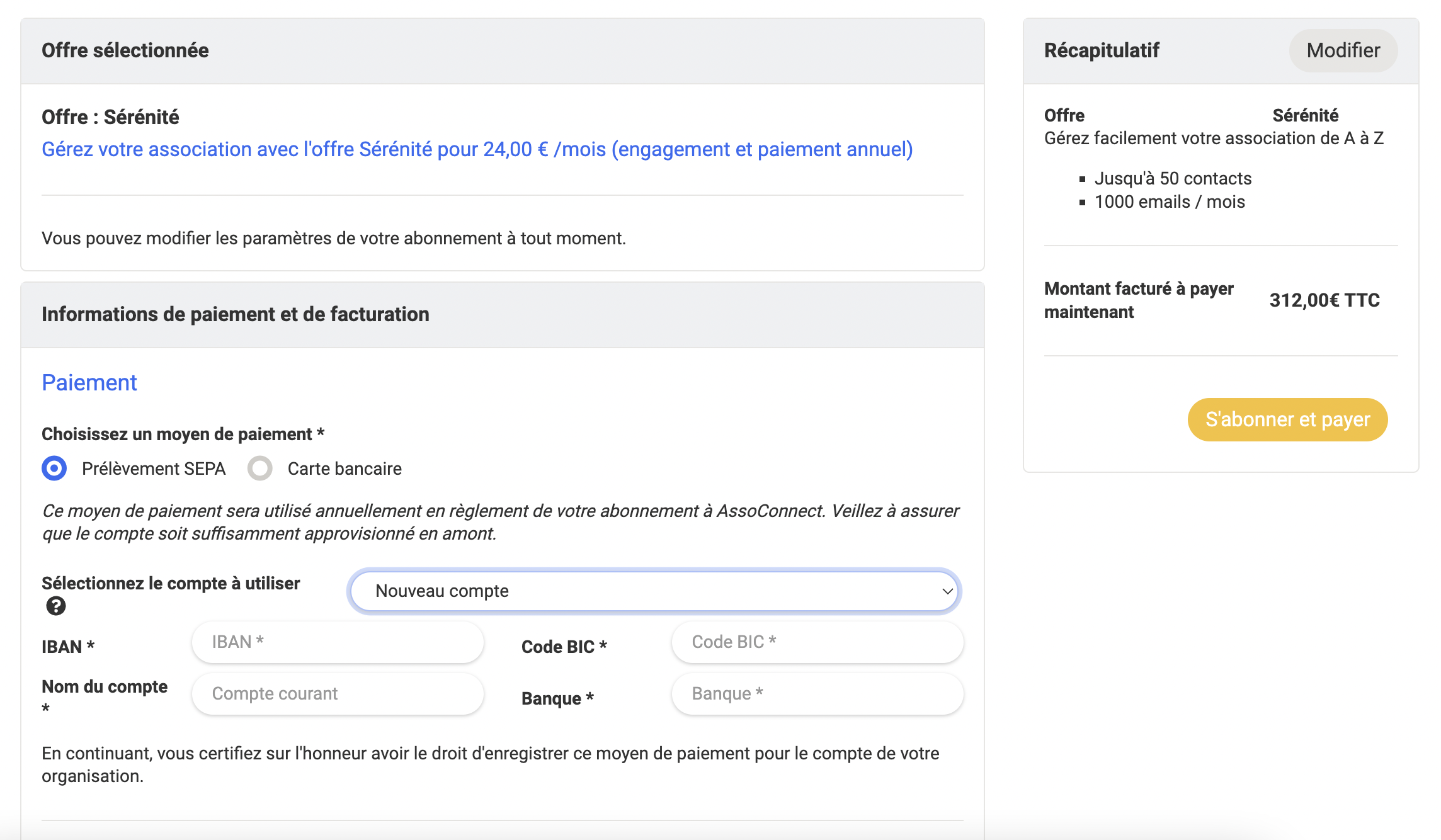Click the Carte bancaire label text
Screen dimensions: 1441x840
pos(345,468)
